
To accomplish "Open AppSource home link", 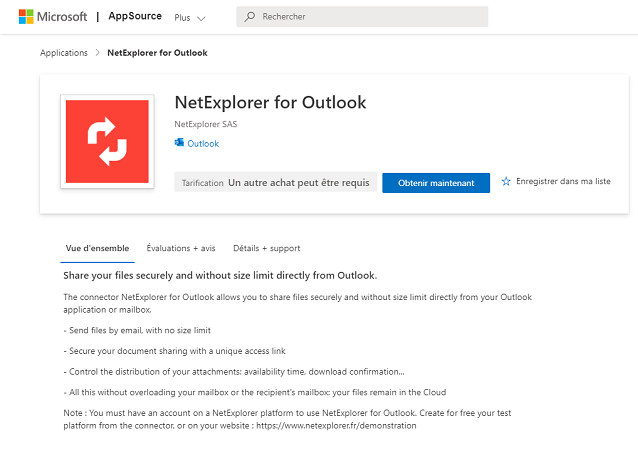I will point(135,16).
